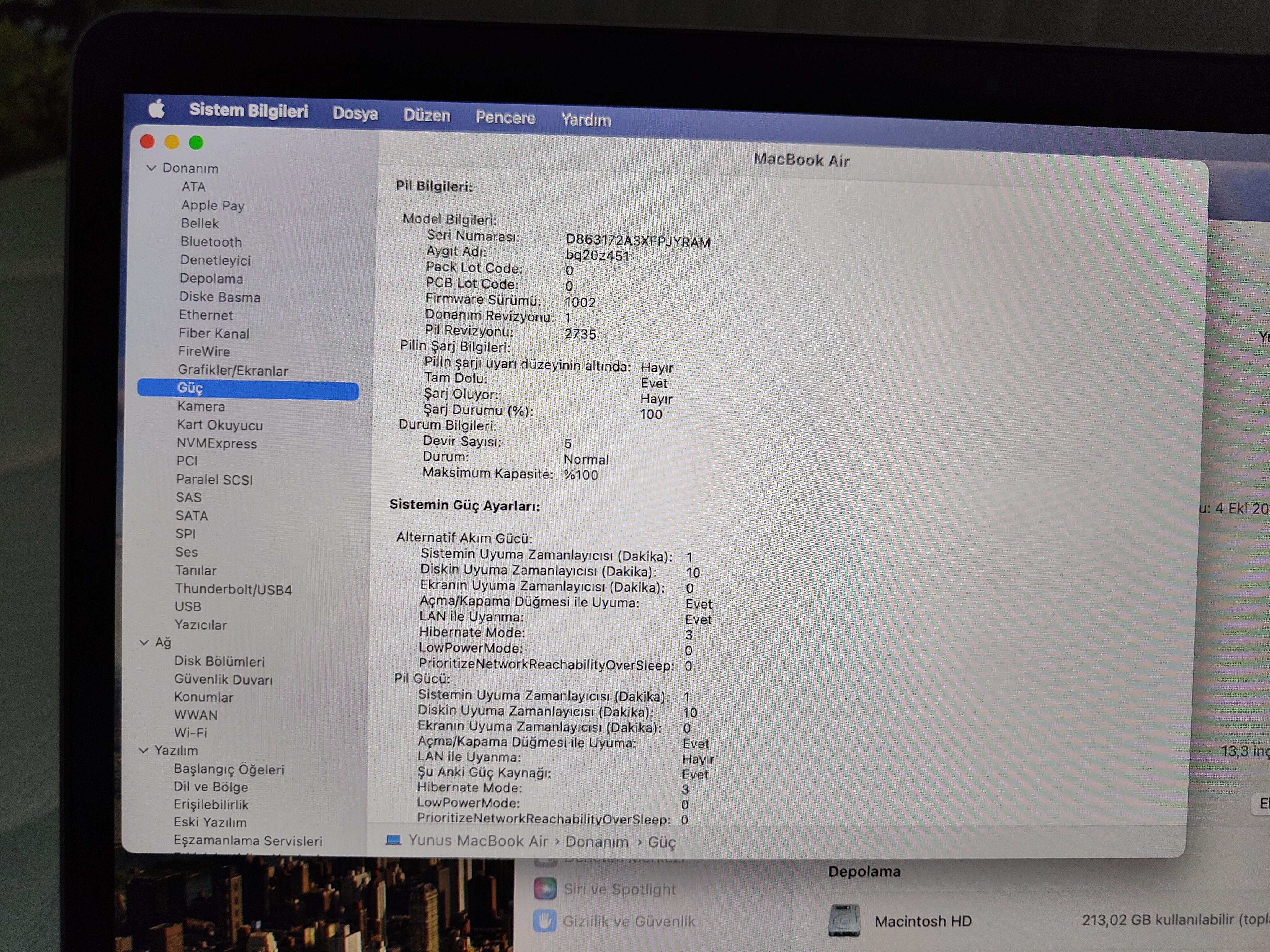1270x952 pixels.
Task: Select Konumlar in the sidebar
Action: 204,697
